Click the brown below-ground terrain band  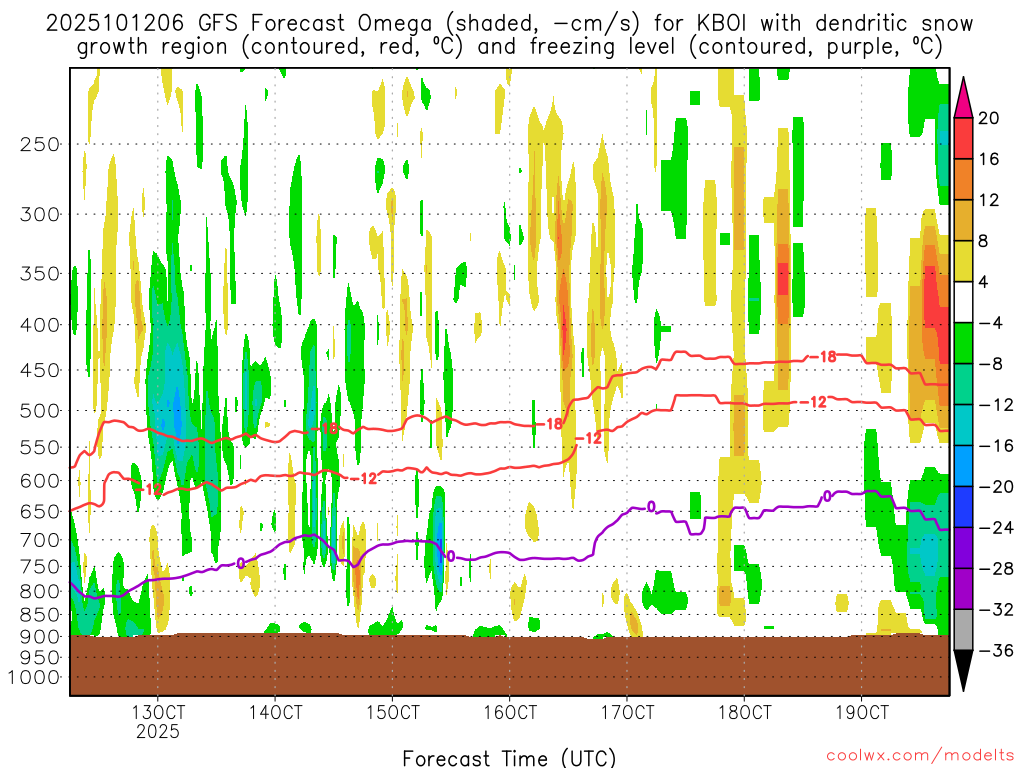(x=509, y=665)
